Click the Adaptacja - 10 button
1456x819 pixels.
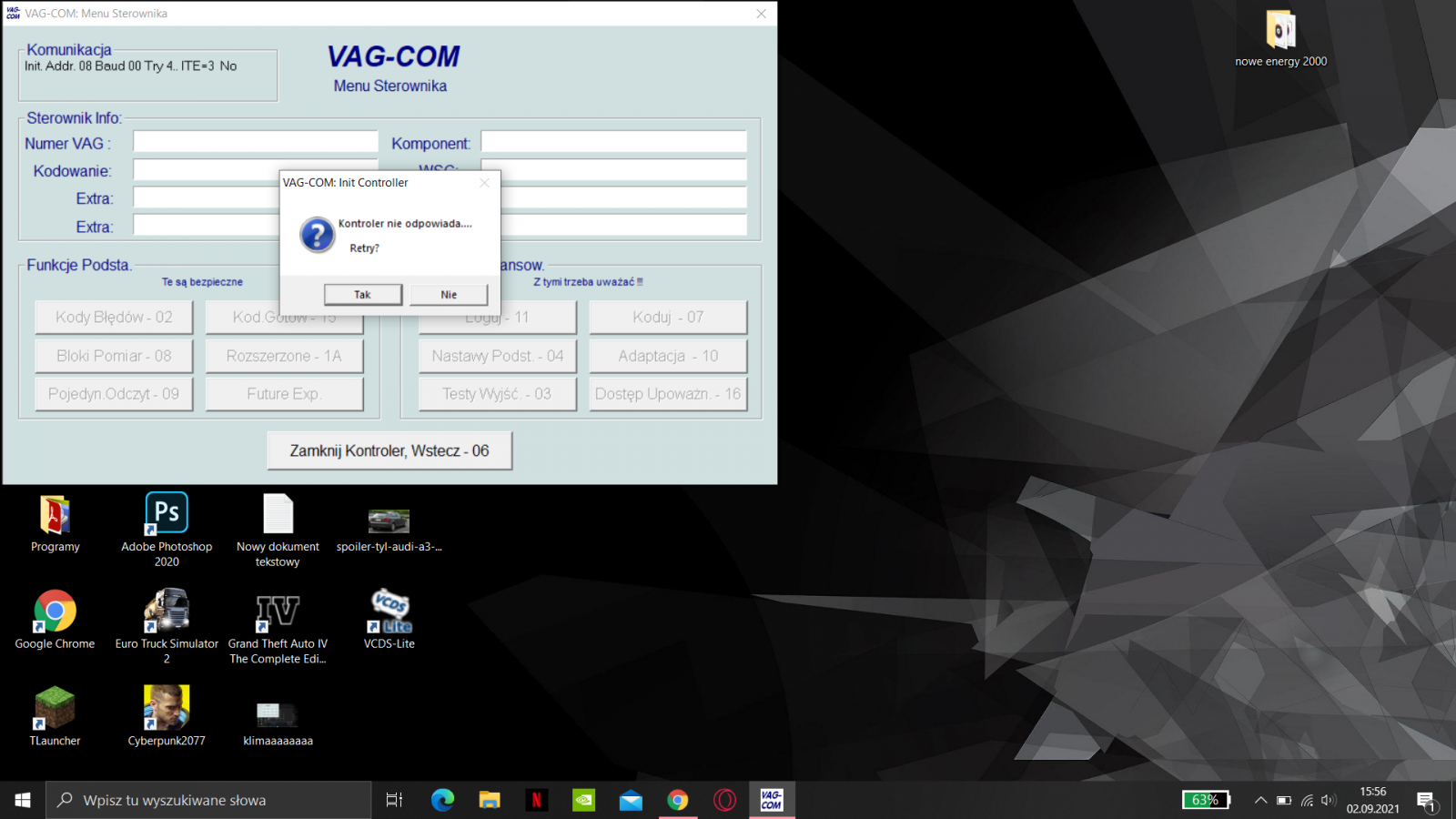(x=668, y=356)
